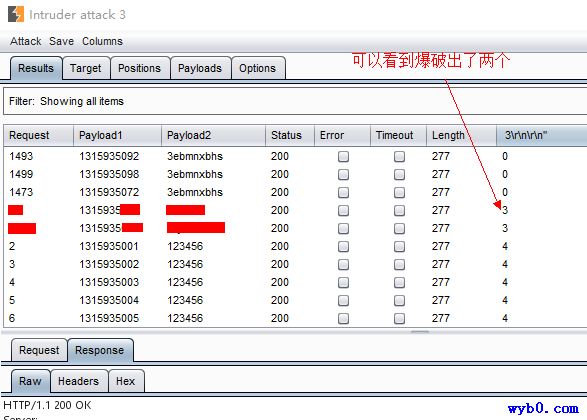Viewport: 587px width, 420px height.
Task: Sort by the Payload1 column header
Action: pos(117,135)
